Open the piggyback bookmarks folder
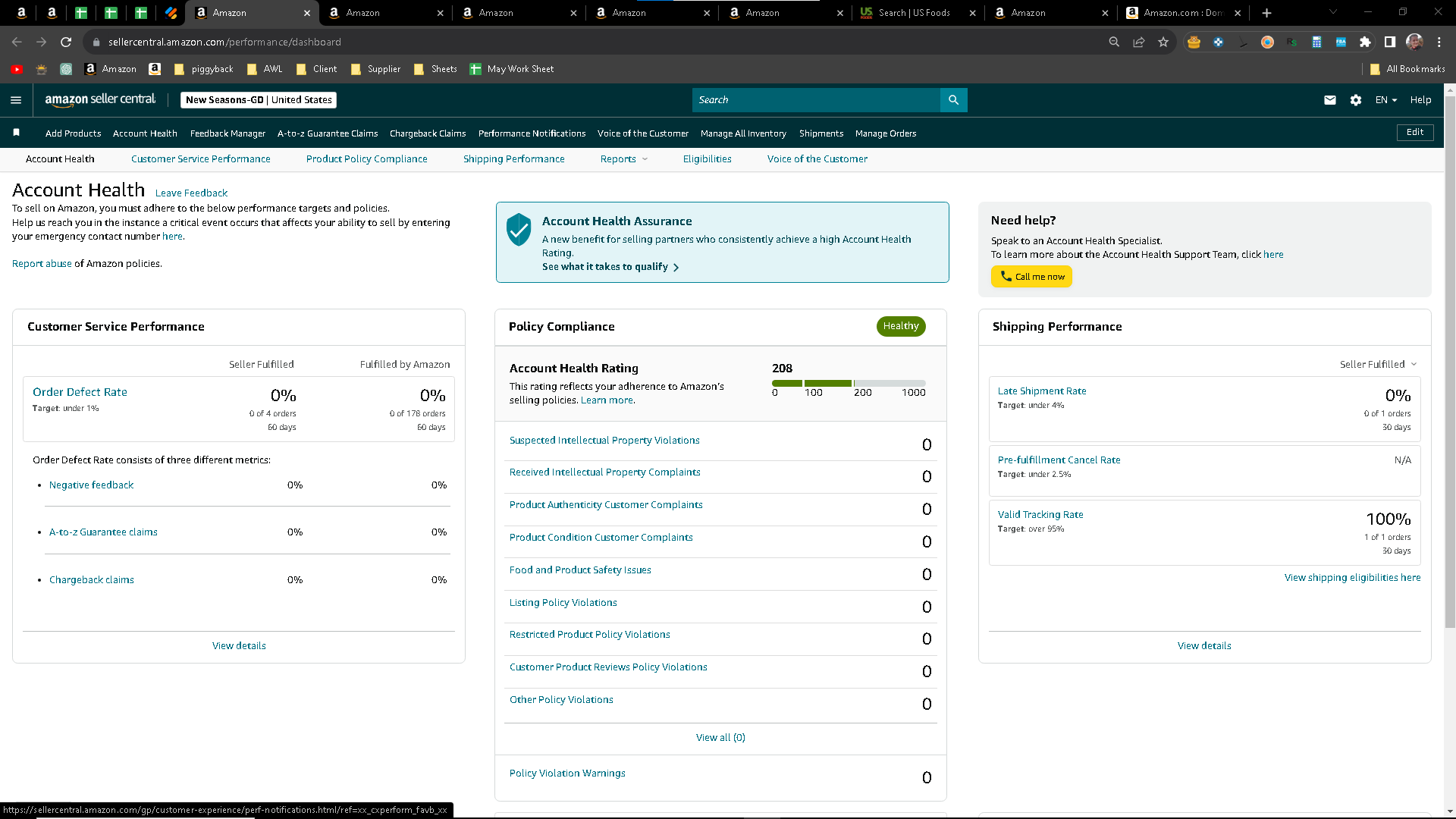1456x819 pixels. [203, 69]
